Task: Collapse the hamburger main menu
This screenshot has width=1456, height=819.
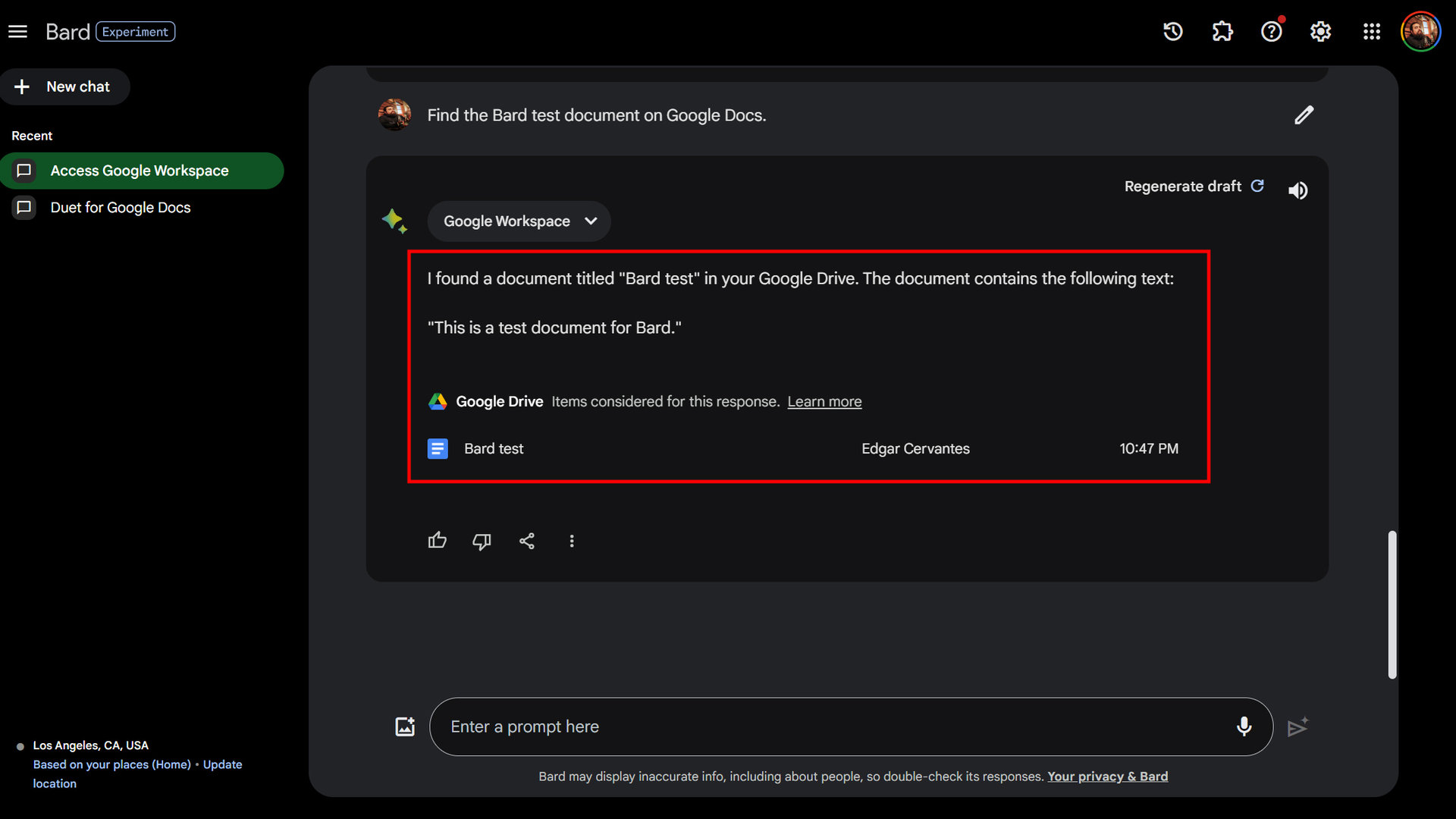Action: (18, 32)
